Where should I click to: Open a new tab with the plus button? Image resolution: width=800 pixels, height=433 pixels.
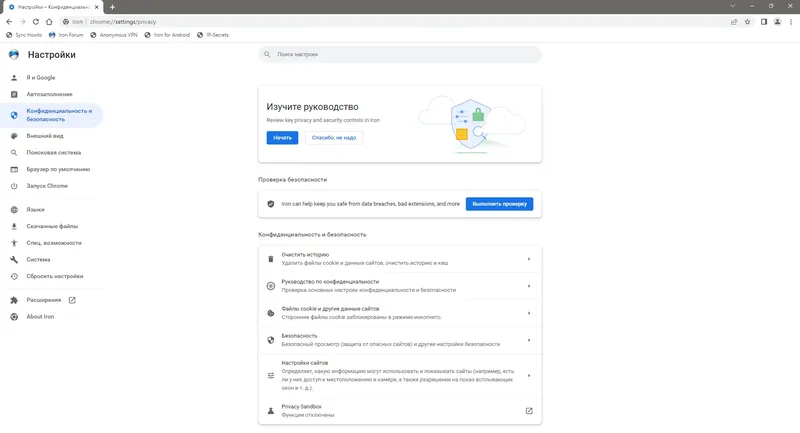coord(112,7)
